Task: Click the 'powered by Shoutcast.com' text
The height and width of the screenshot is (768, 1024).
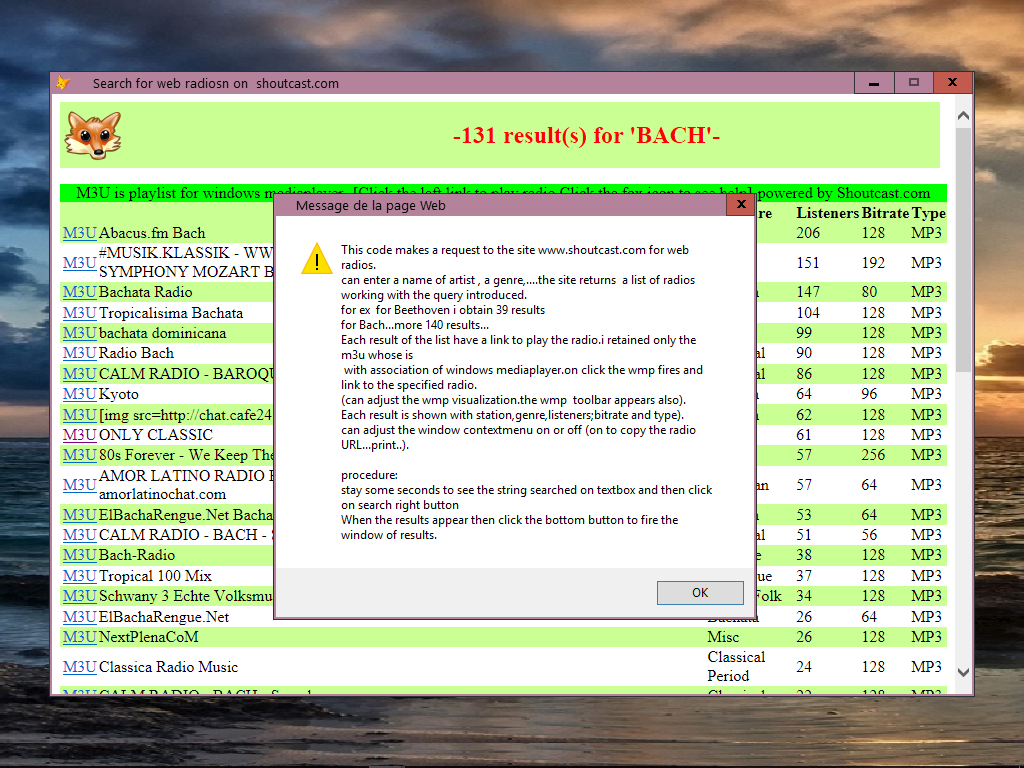Action: [x=844, y=193]
